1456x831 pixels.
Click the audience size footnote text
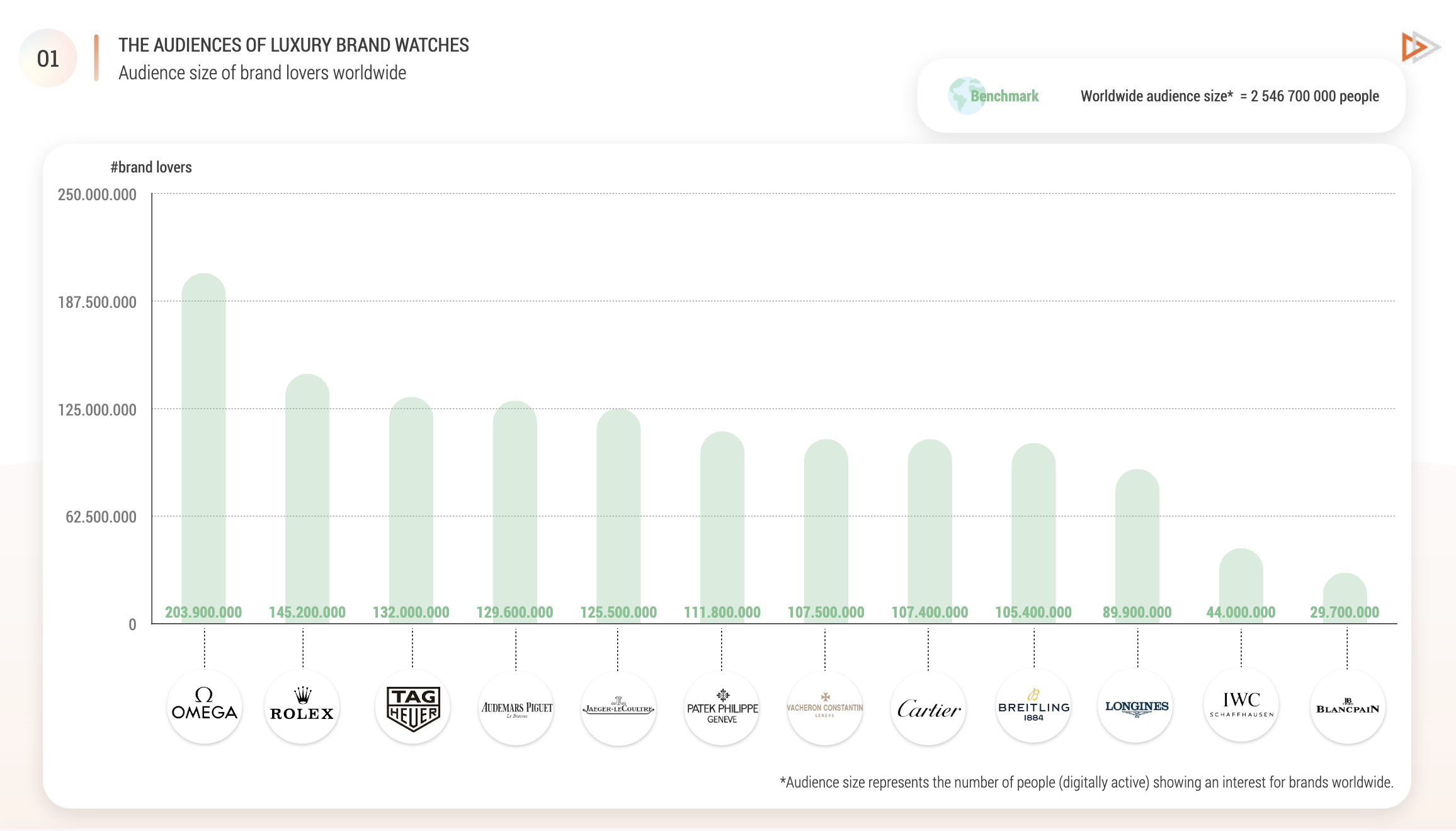[1086, 783]
